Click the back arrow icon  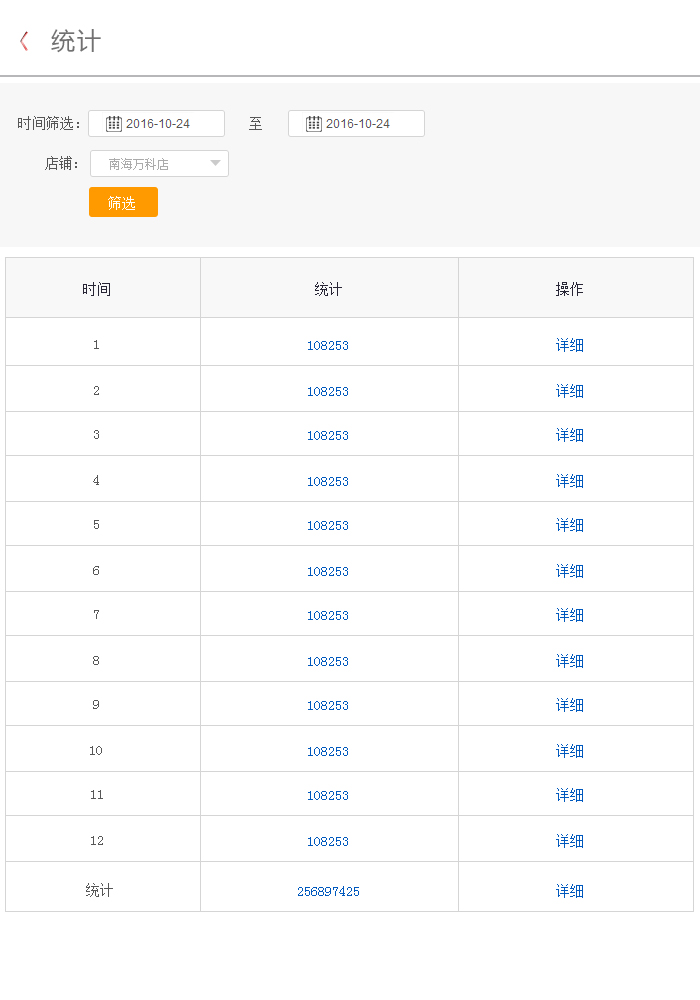pos(24,41)
